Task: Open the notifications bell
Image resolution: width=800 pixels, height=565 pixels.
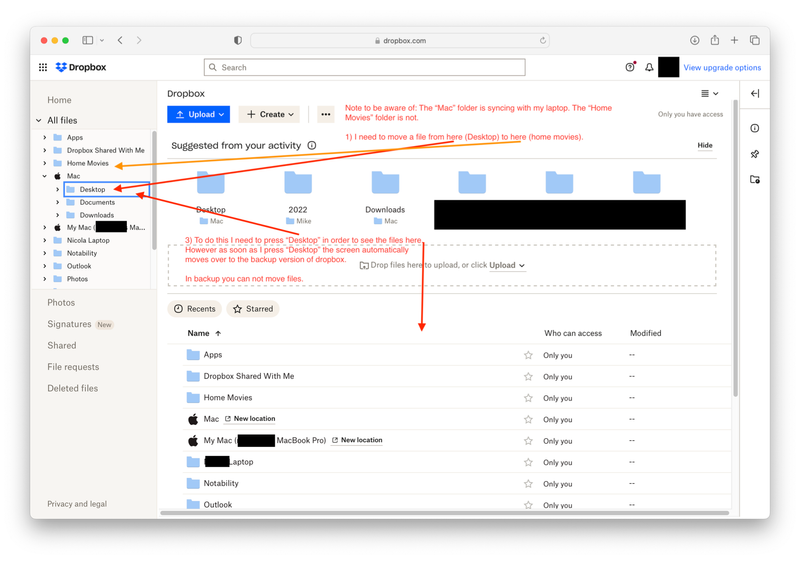Action: (649, 67)
